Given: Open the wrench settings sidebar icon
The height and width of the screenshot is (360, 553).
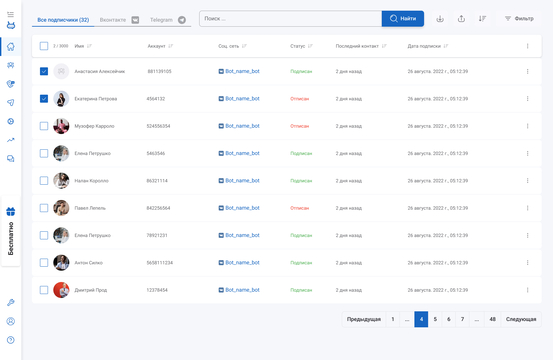Looking at the screenshot, I should click(11, 303).
